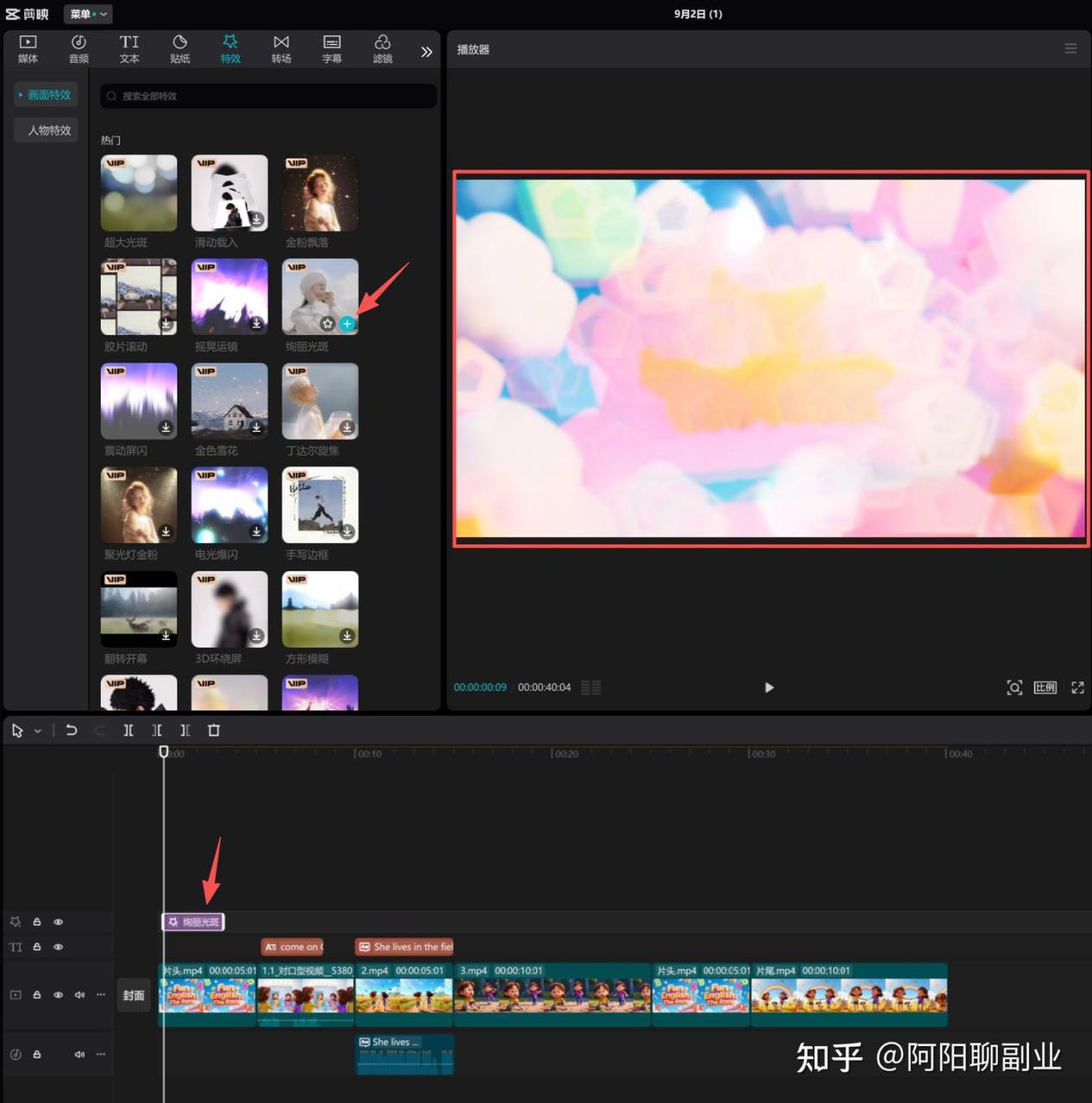Hide the effects track with eye icon
Viewport: 1092px width, 1103px height.
click(x=59, y=922)
